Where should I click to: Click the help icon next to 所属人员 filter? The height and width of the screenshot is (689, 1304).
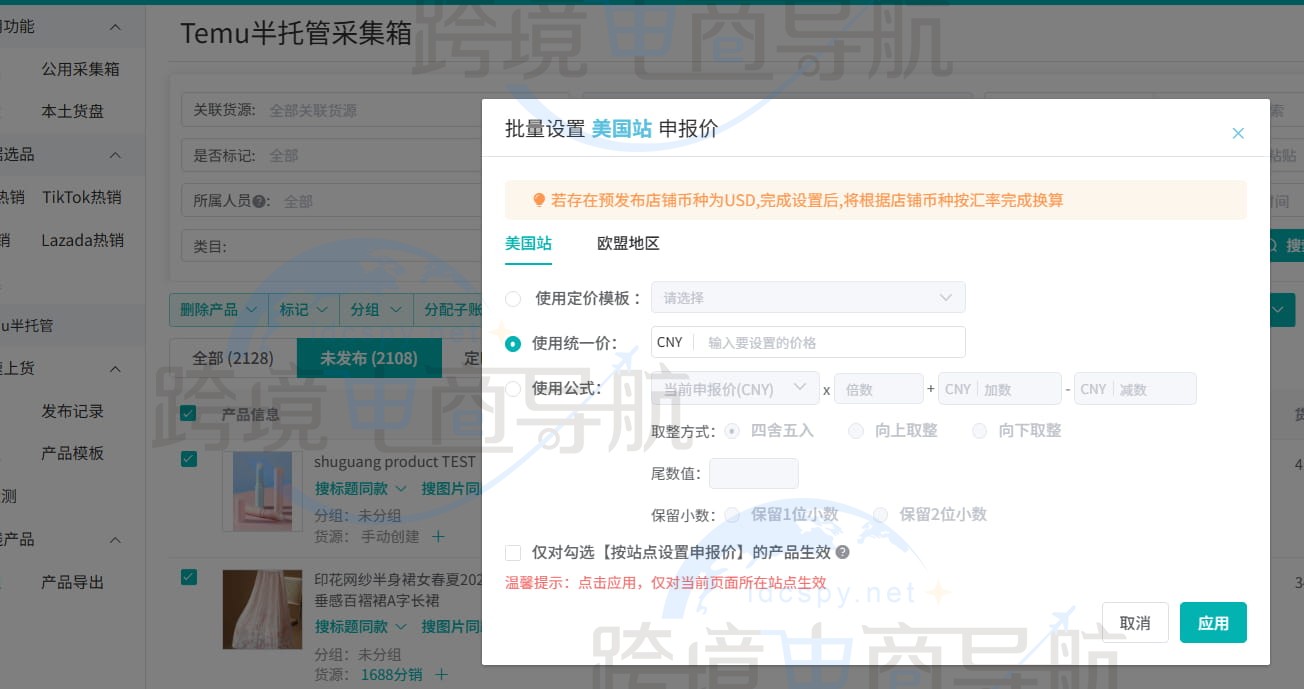[258, 200]
